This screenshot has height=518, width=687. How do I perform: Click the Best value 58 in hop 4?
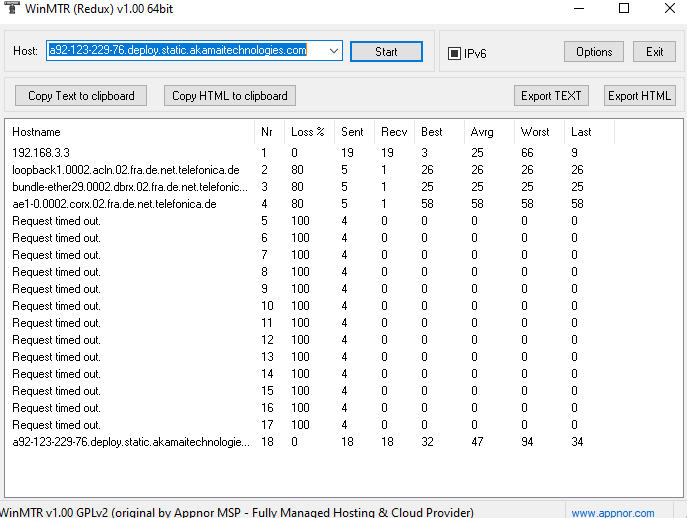pyautogui.click(x=427, y=204)
